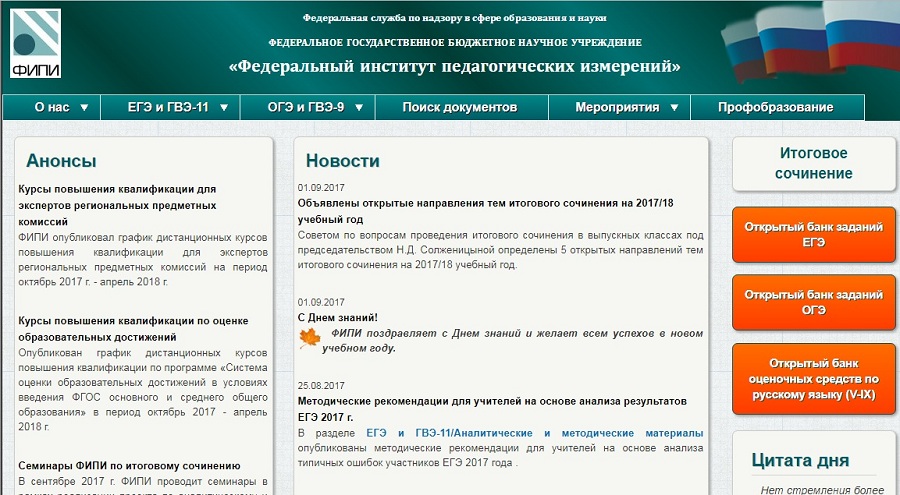Click the ФИПИ поздравляет с Днем знаний text
Screen dimensions: 900x495
(513, 341)
